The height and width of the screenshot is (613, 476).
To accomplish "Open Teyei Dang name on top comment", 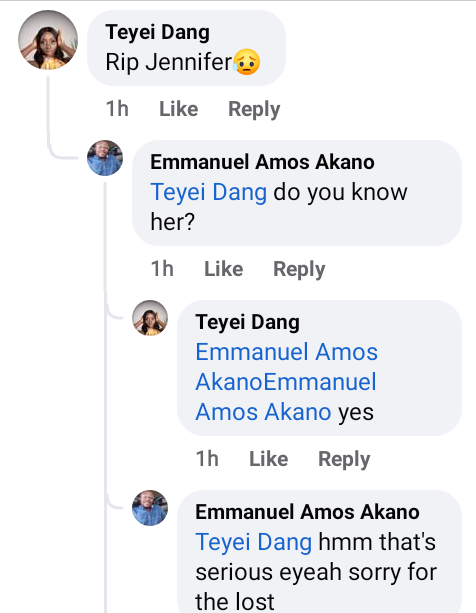I will [157, 32].
